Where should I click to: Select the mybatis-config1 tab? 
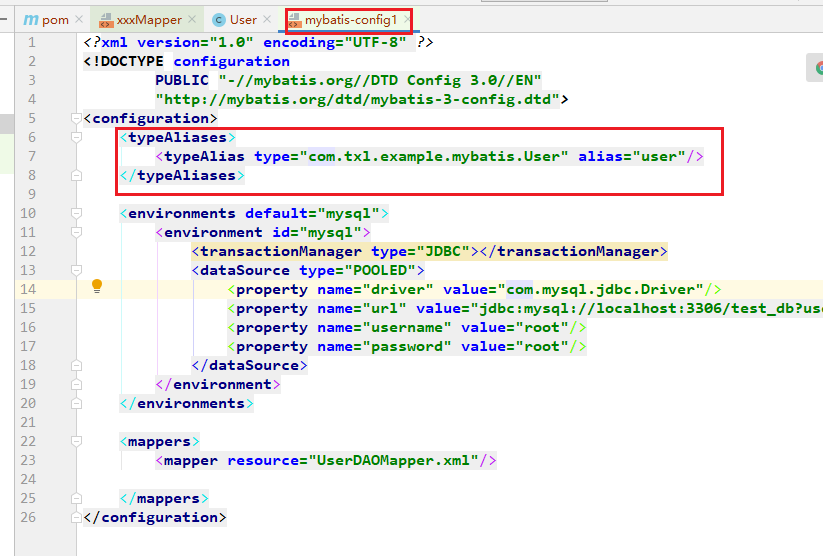(351, 20)
